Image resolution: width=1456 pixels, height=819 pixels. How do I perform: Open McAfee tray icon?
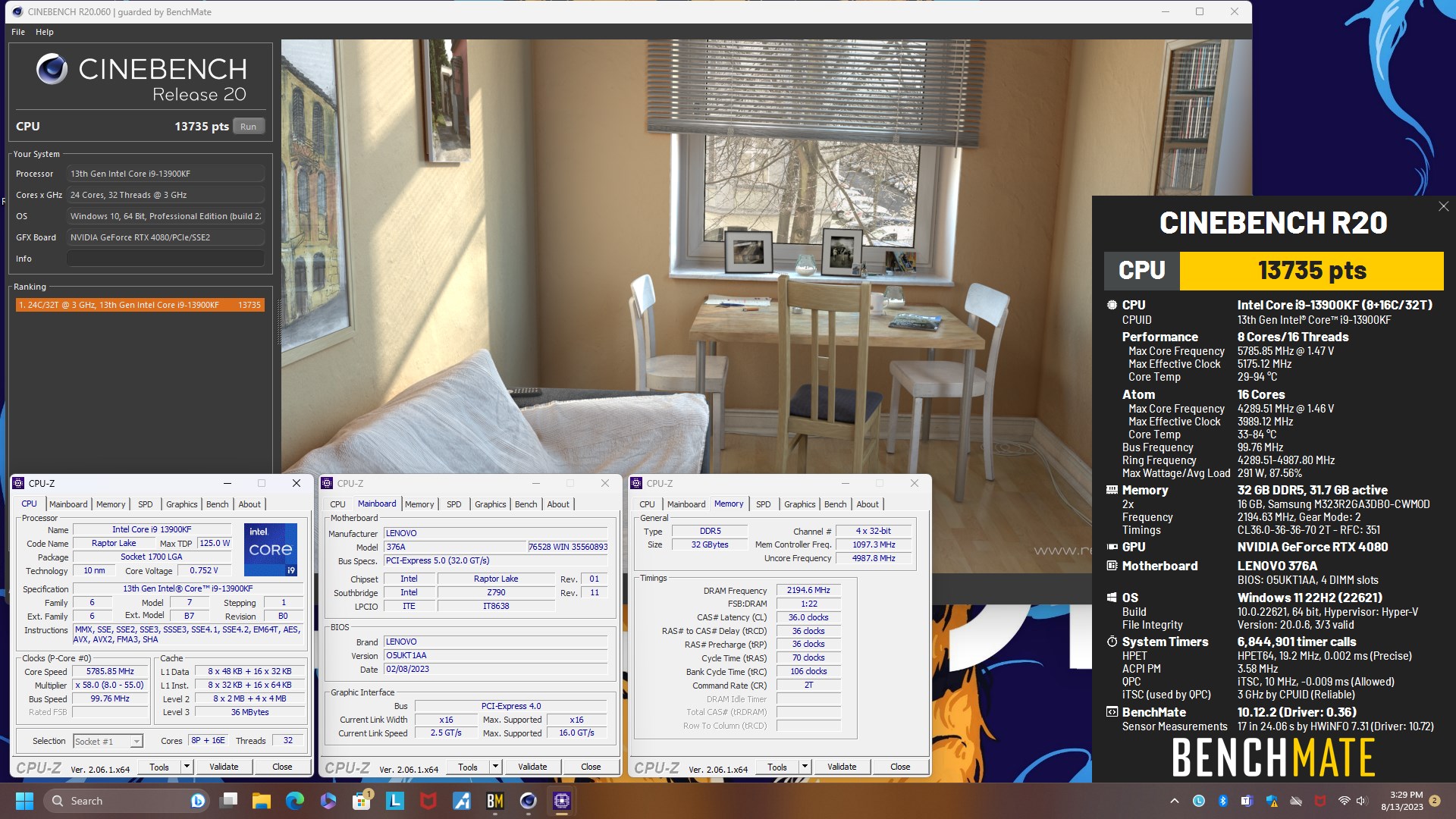(x=1320, y=801)
